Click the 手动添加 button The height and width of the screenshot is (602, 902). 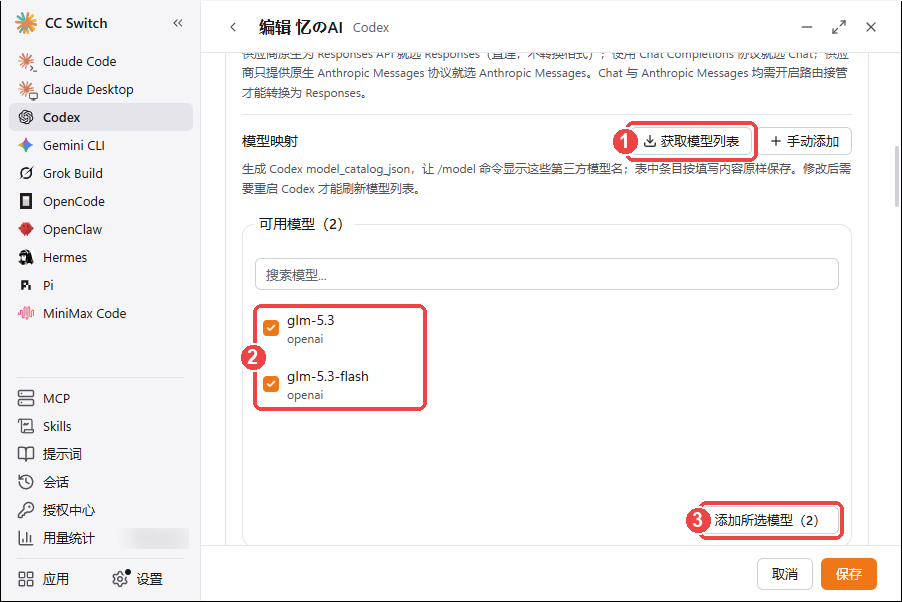[805, 141]
